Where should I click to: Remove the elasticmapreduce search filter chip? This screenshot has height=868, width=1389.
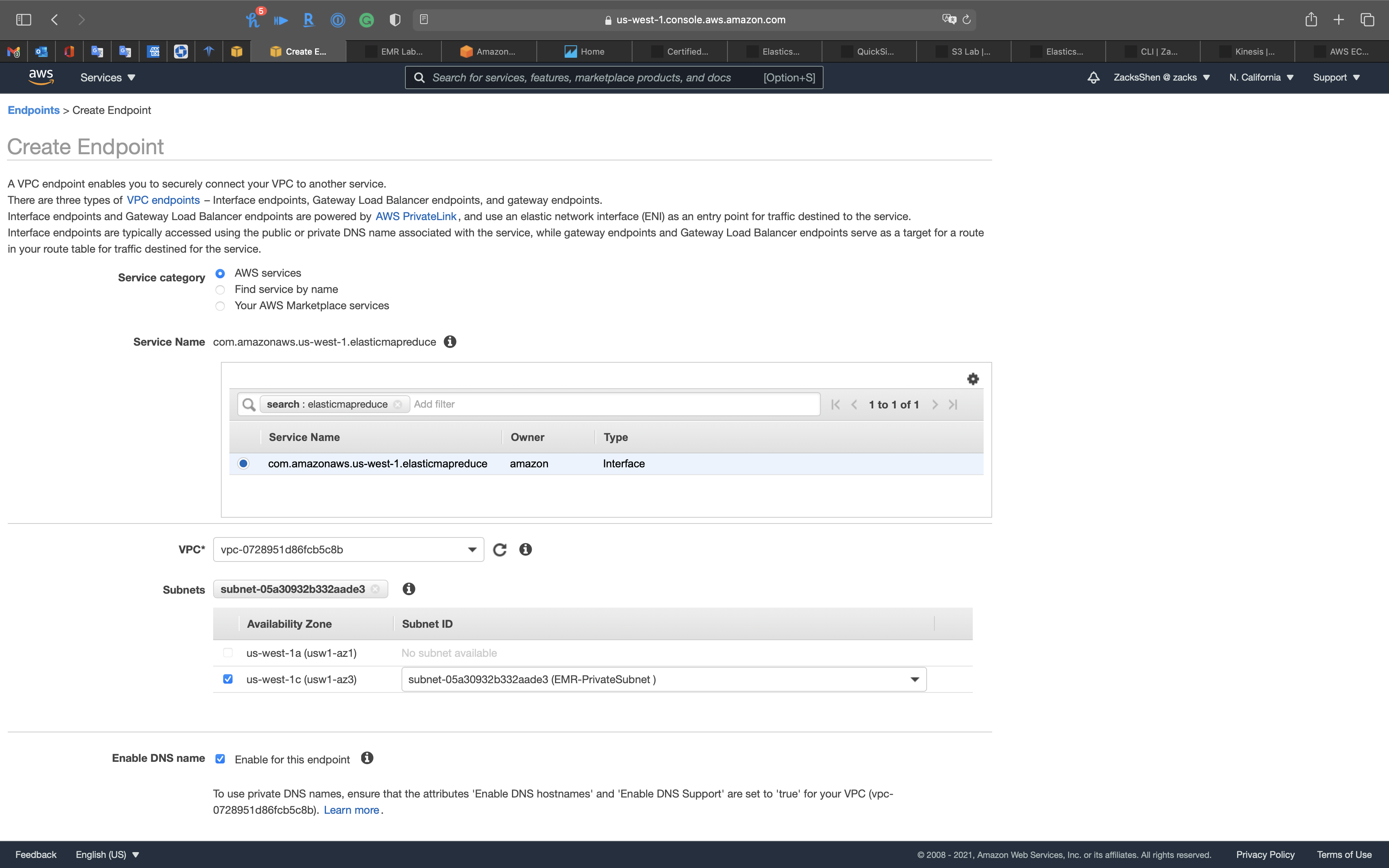398,404
